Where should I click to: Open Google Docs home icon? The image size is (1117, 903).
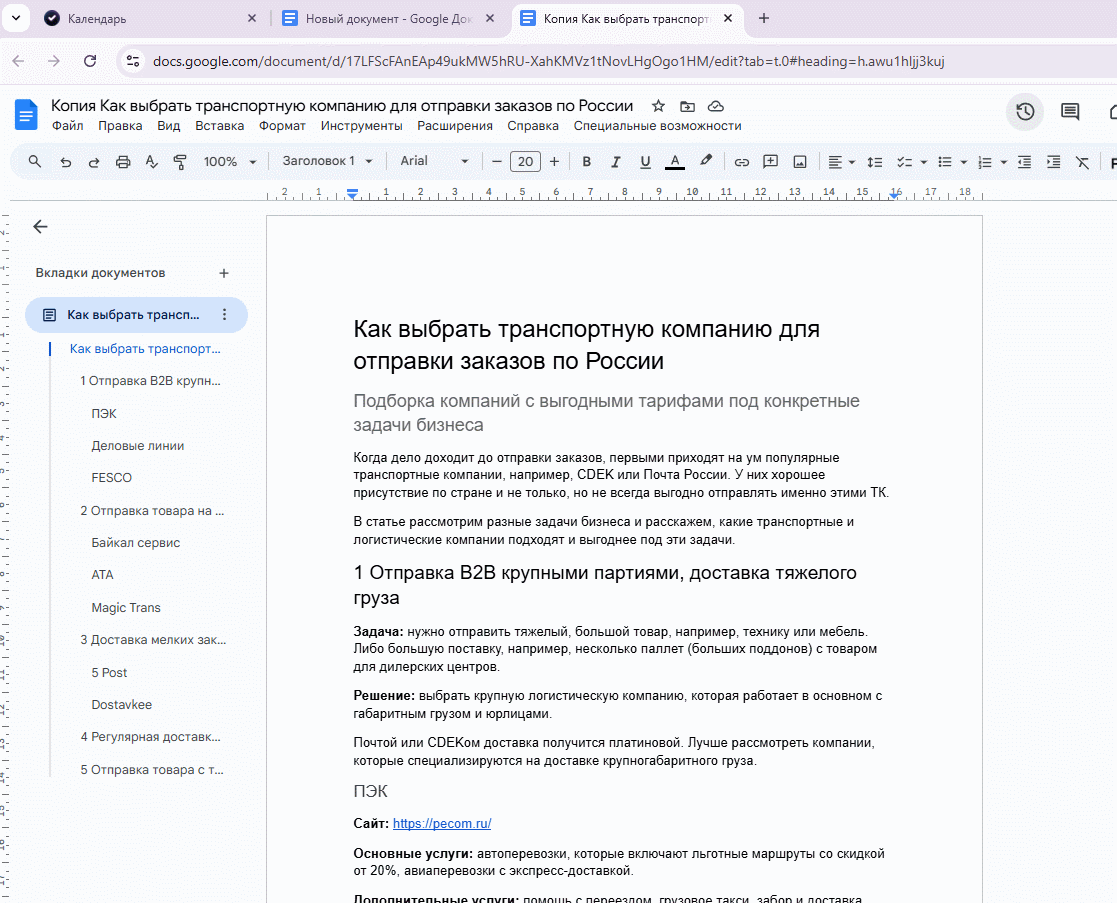click(26, 115)
